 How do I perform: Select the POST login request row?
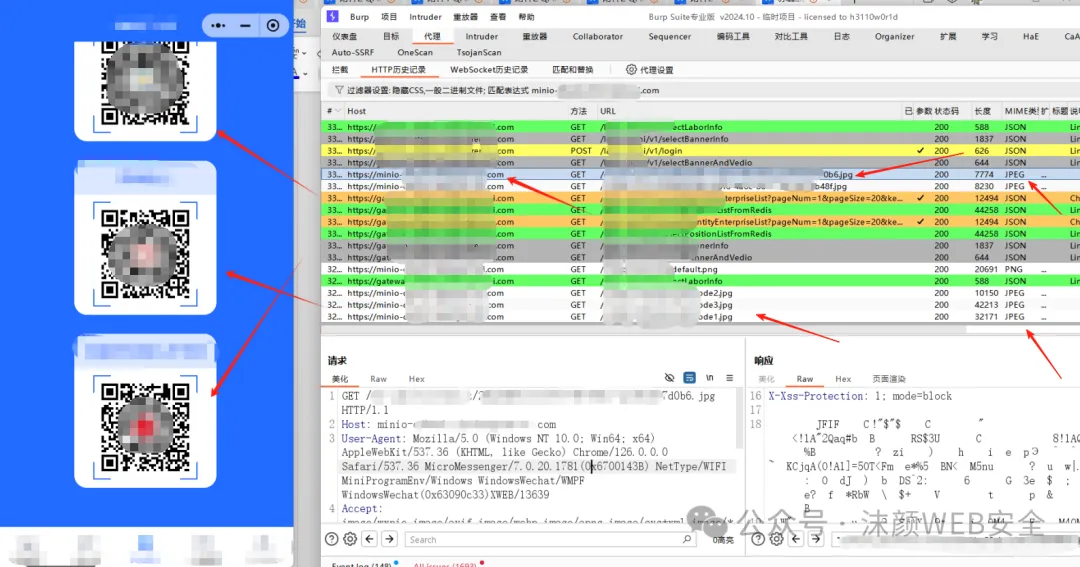(700, 151)
